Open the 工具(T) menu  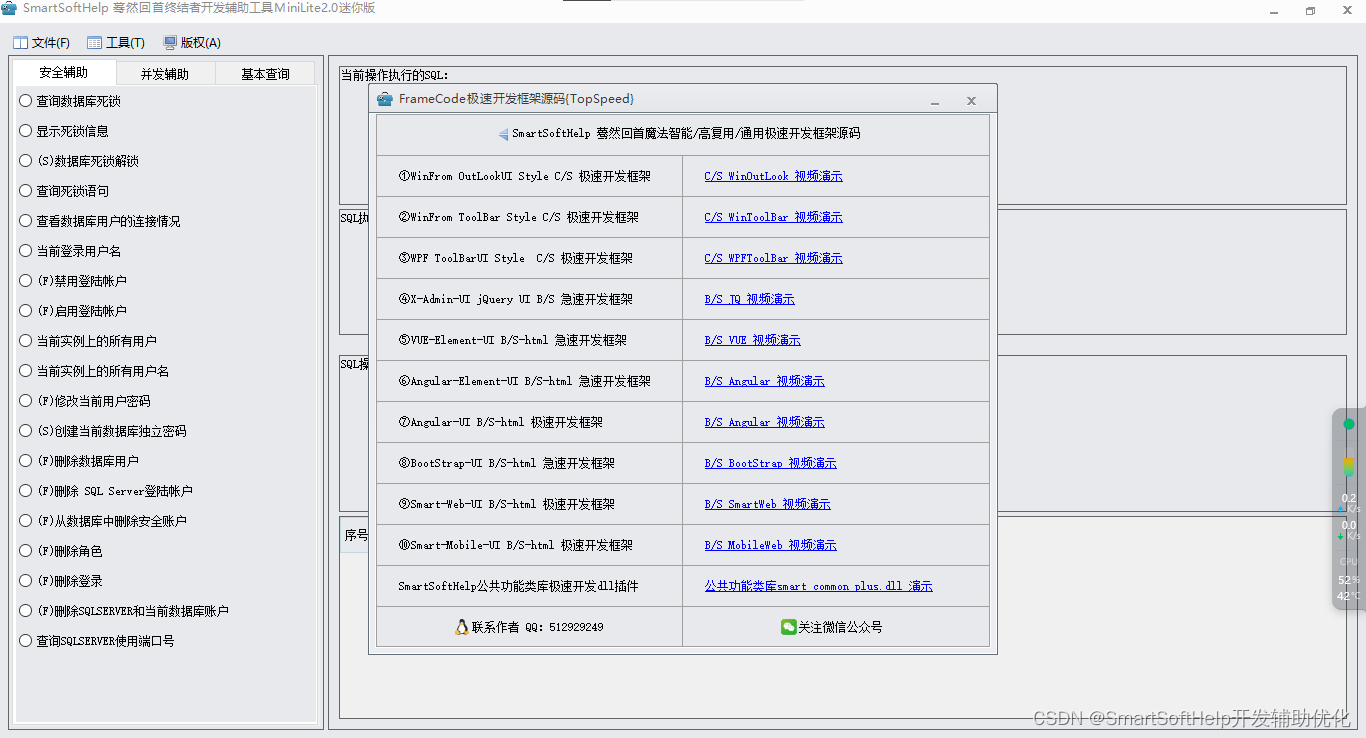click(x=116, y=43)
